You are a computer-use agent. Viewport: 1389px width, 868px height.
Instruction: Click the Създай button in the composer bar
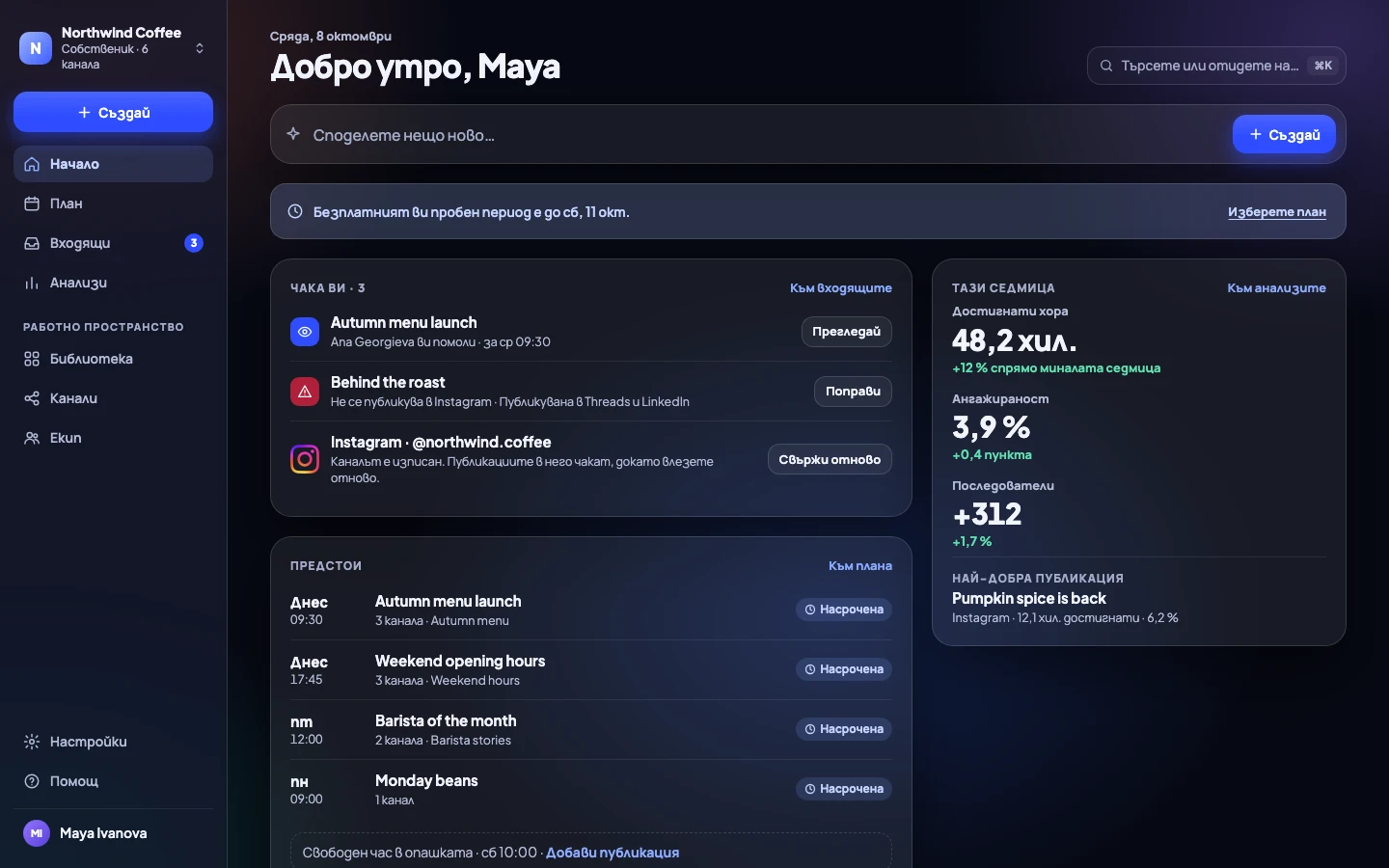[x=1284, y=134]
